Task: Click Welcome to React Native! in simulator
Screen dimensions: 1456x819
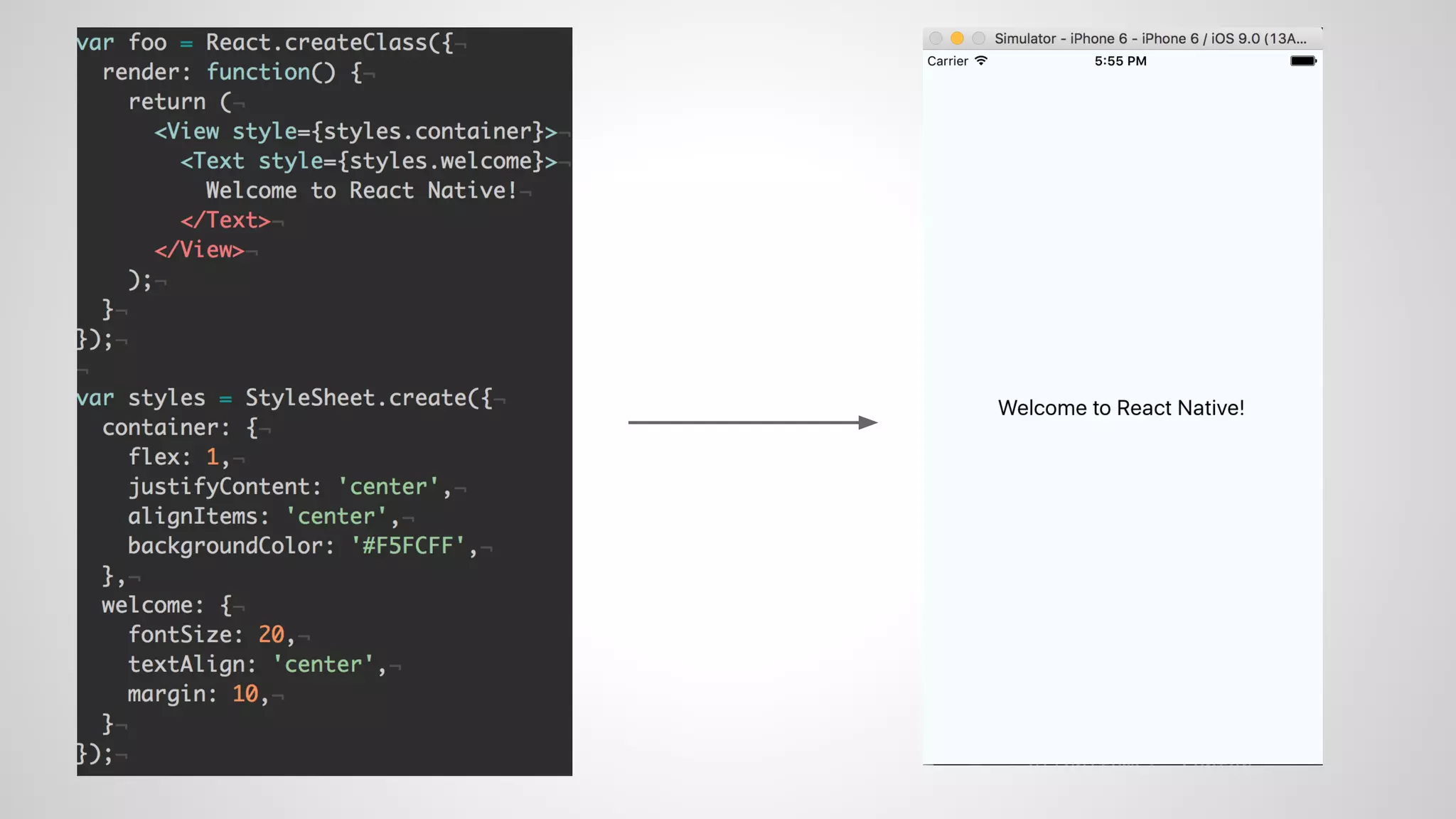Action: click(x=1120, y=408)
